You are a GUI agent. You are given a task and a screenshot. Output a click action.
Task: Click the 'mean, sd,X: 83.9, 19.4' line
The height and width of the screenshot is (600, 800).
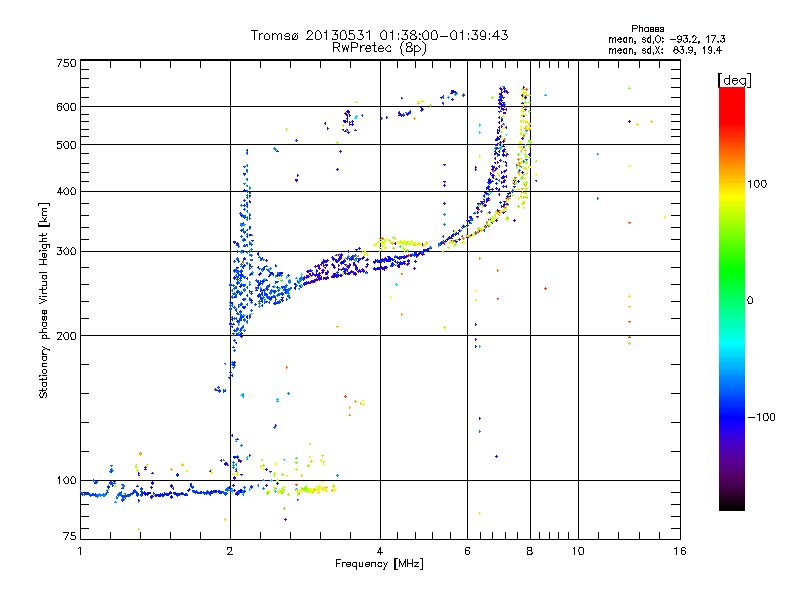[665, 50]
